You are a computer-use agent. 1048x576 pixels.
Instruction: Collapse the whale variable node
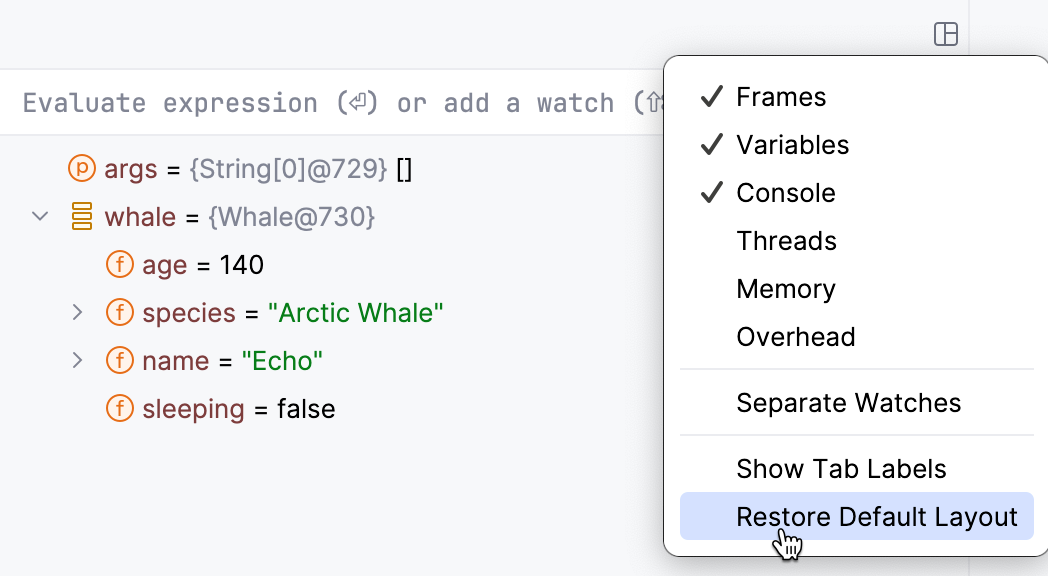(x=39, y=216)
